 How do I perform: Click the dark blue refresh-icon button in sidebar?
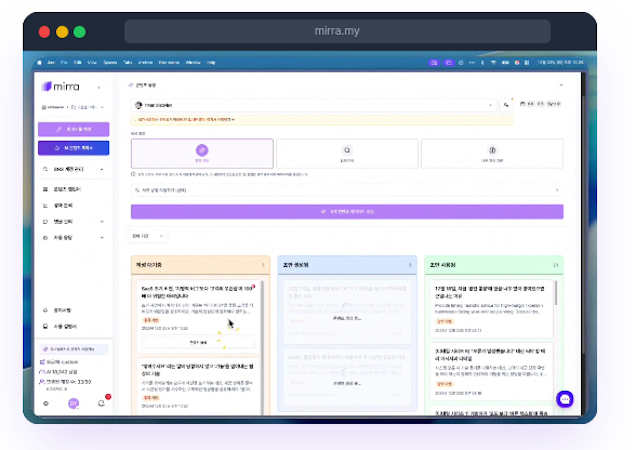[x=73, y=148]
